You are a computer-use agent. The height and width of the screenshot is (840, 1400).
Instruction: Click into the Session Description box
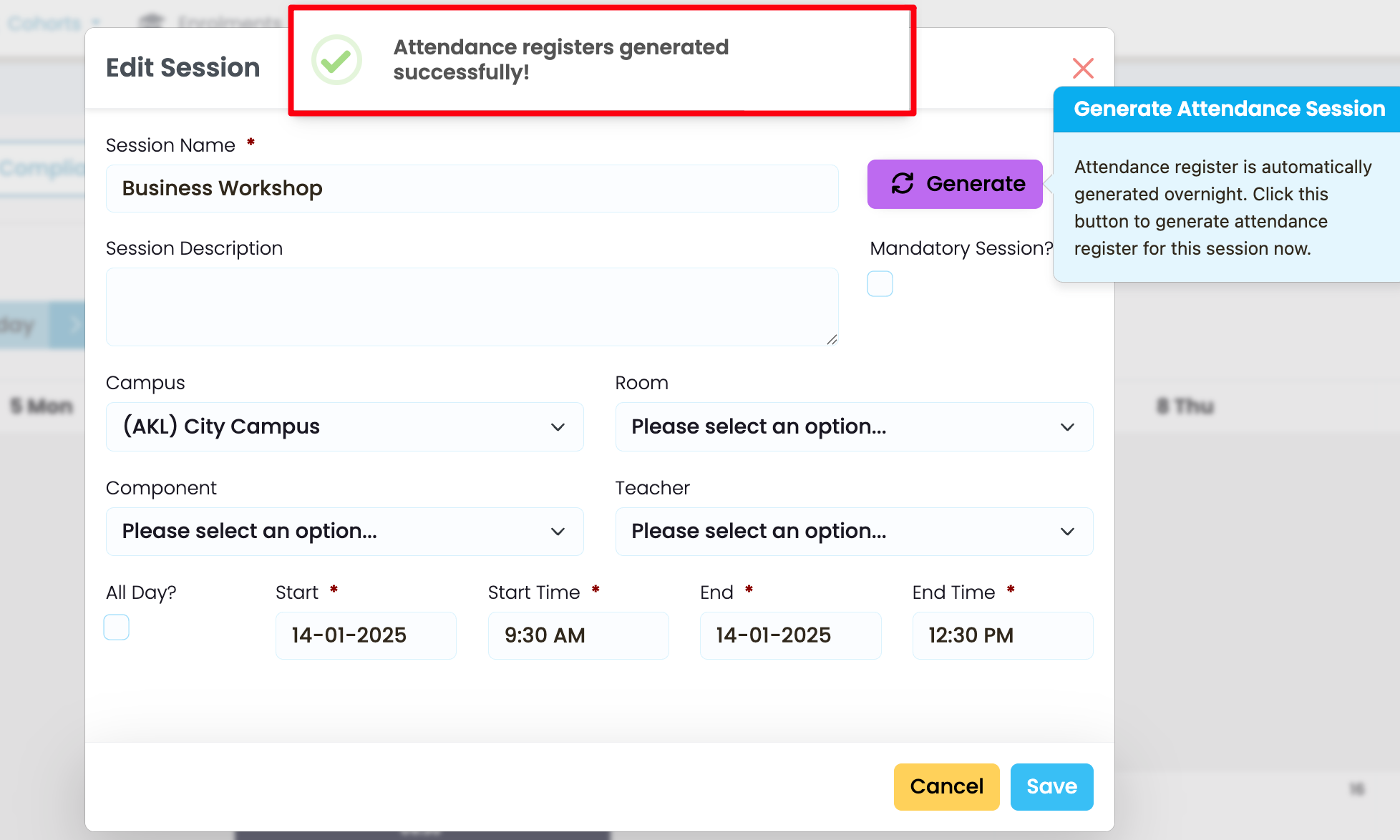click(x=472, y=307)
